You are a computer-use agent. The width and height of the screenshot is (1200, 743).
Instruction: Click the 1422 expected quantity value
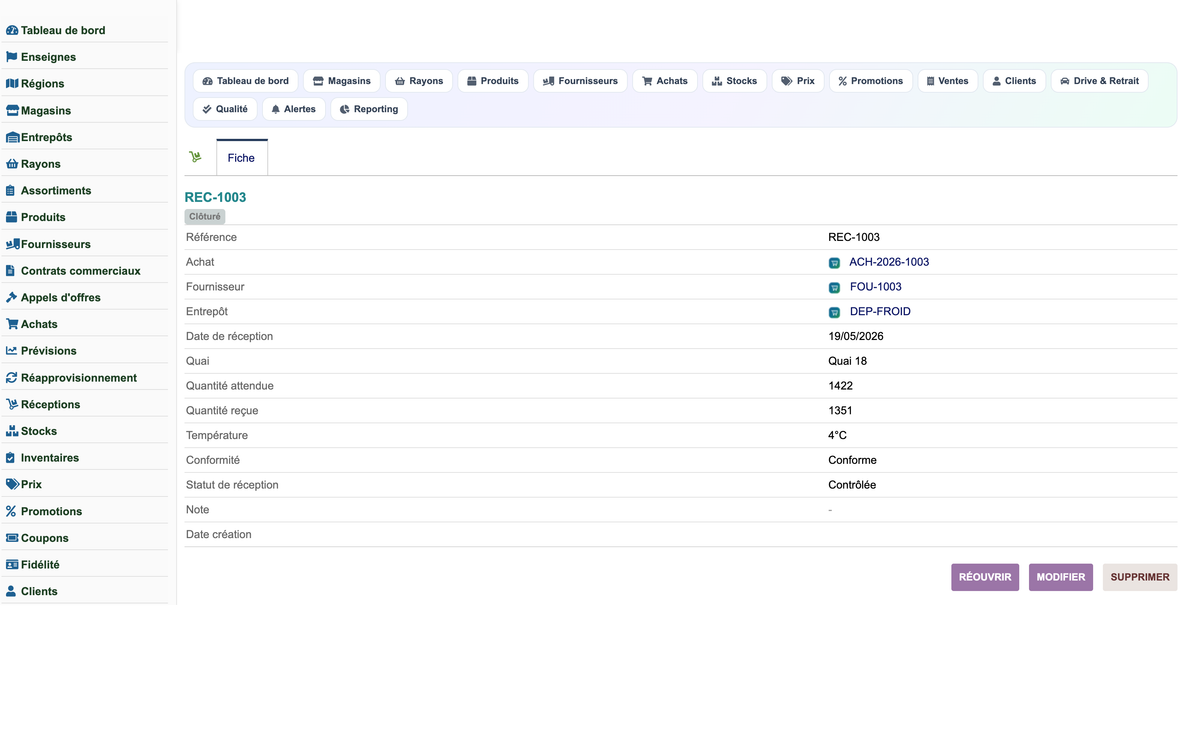tap(841, 386)
